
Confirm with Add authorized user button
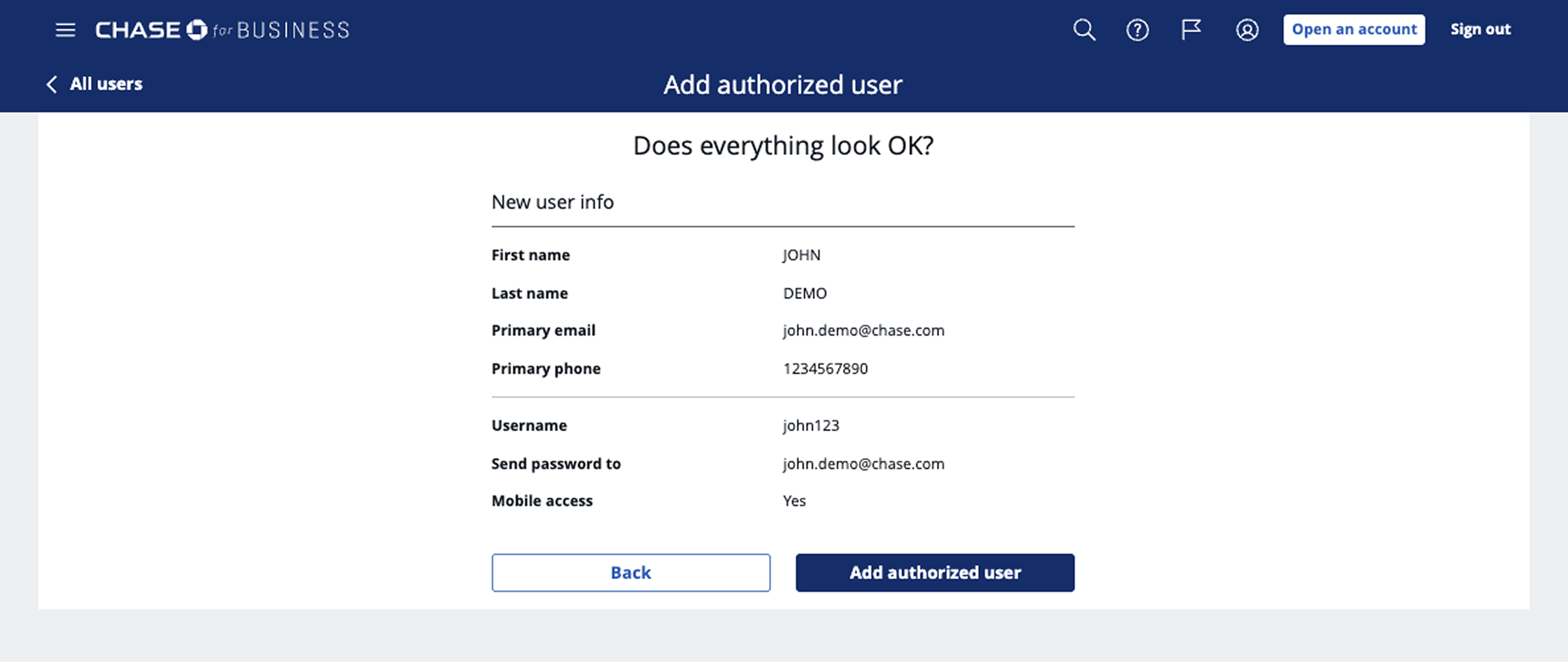[935, 573]
